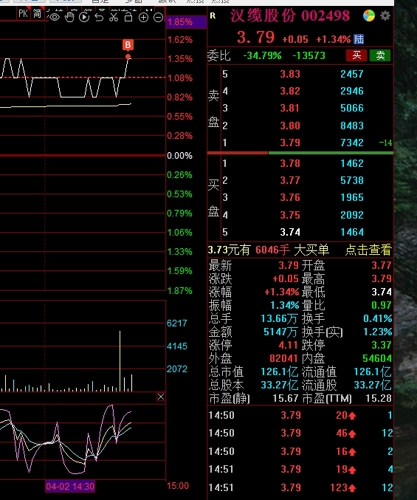Open the gear settings icon beside stock name
The image size is (417, 500).
click(385, 16)
